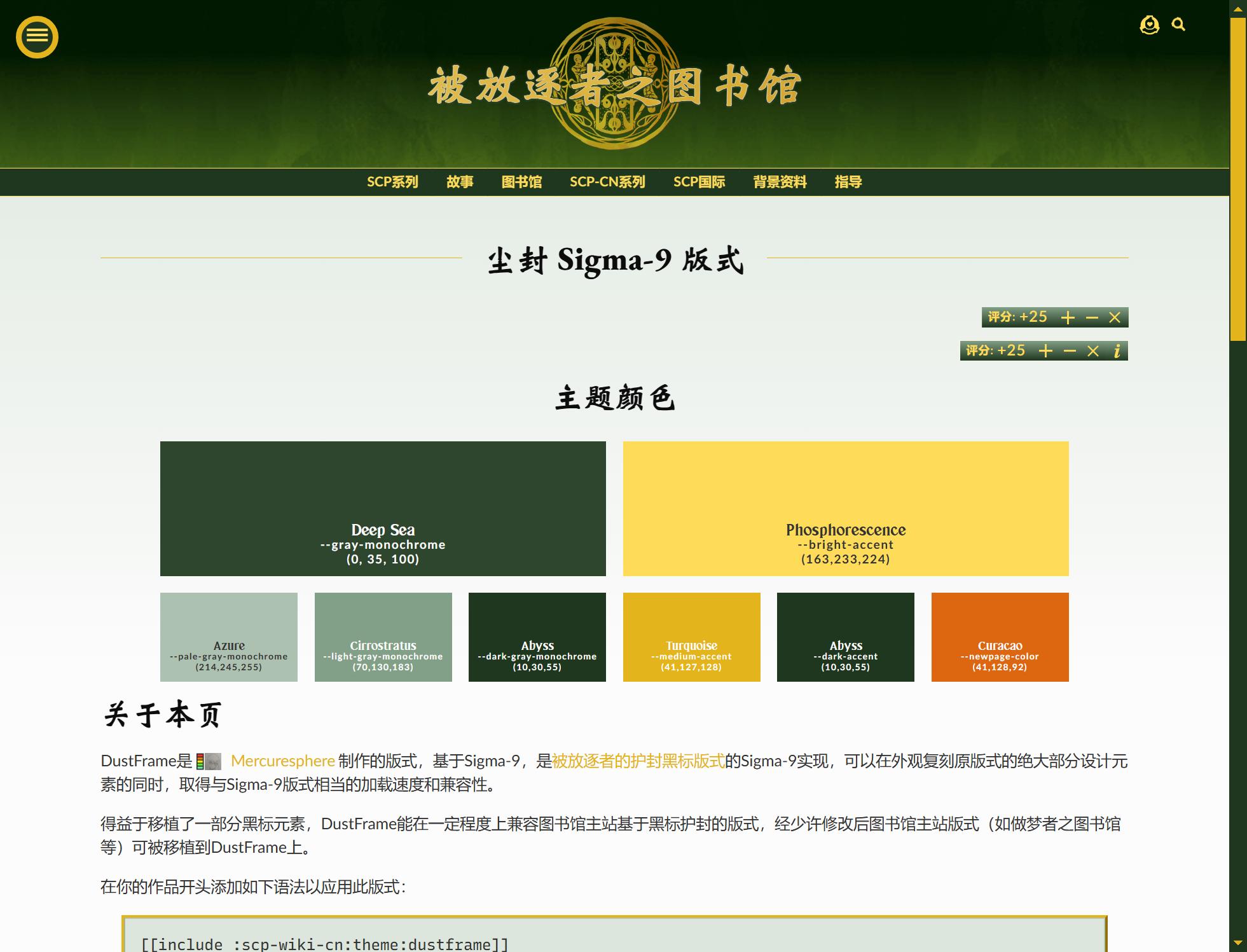The width and height of the screenshot is (1247, 952).
Task: Open the Mercuresphere user link
Action: point(282,761)
